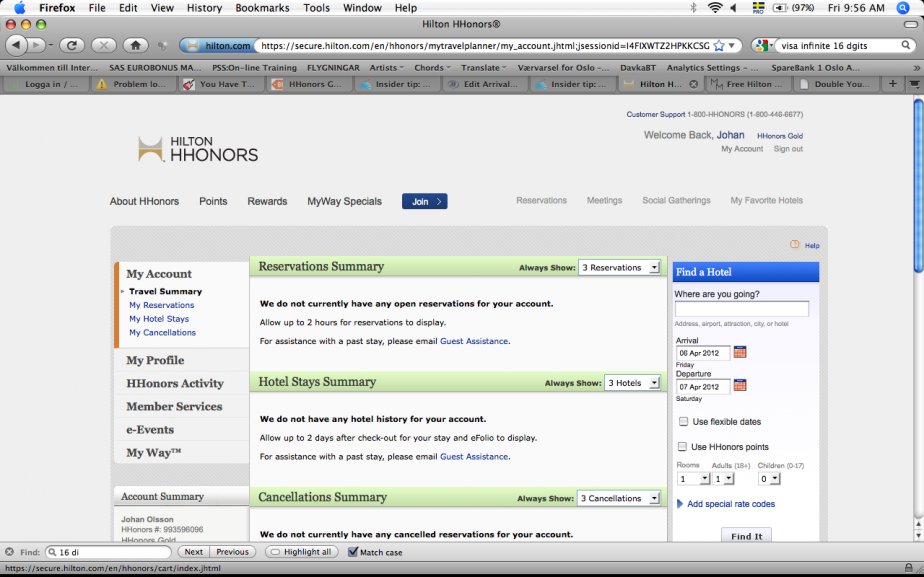This screenshot has width=924, height=577.
Task: Close the Find bar
Action: pyautogui.click(x=9, y=552)
